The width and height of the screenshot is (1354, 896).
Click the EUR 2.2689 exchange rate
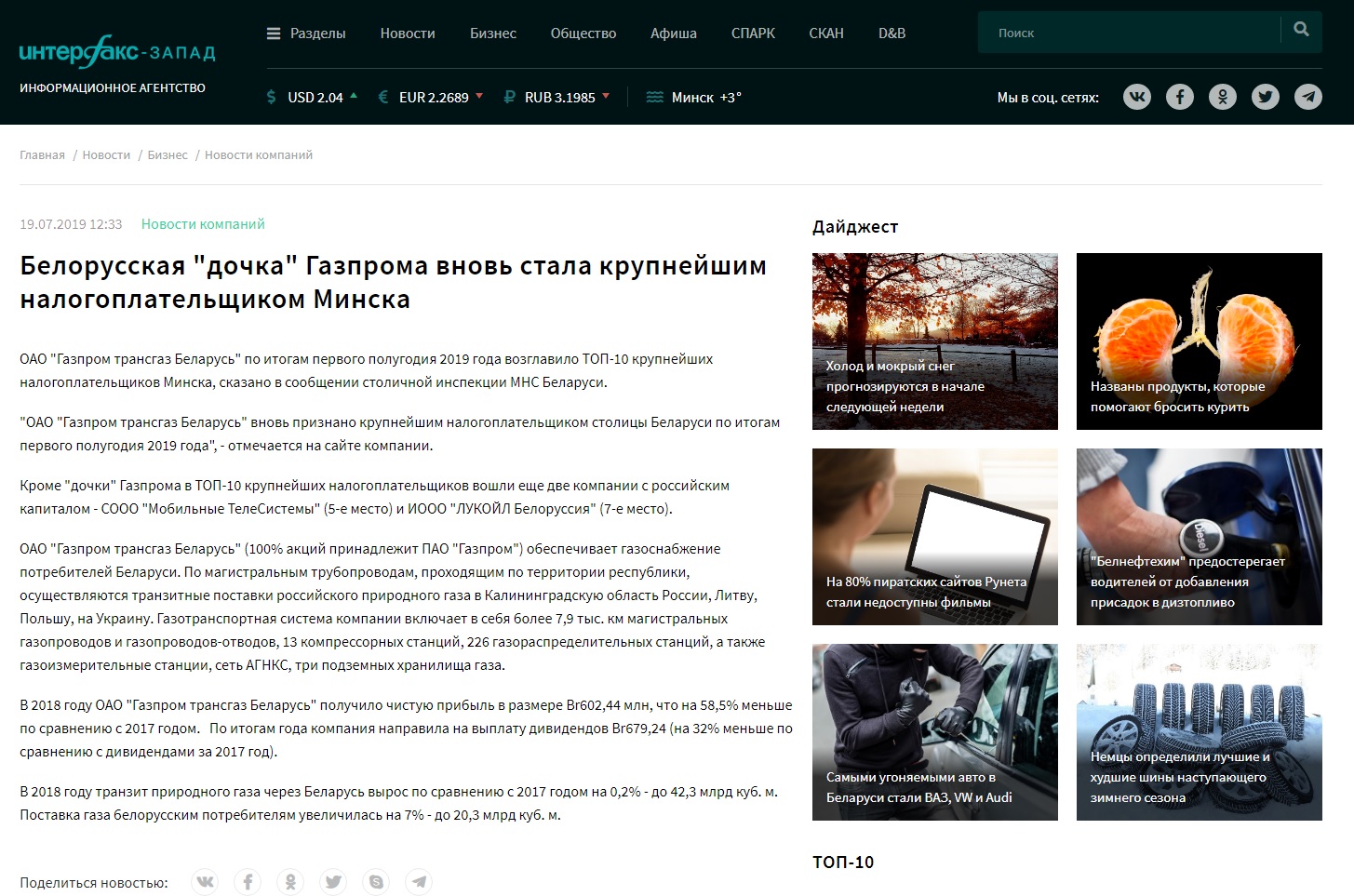[434, 97]
